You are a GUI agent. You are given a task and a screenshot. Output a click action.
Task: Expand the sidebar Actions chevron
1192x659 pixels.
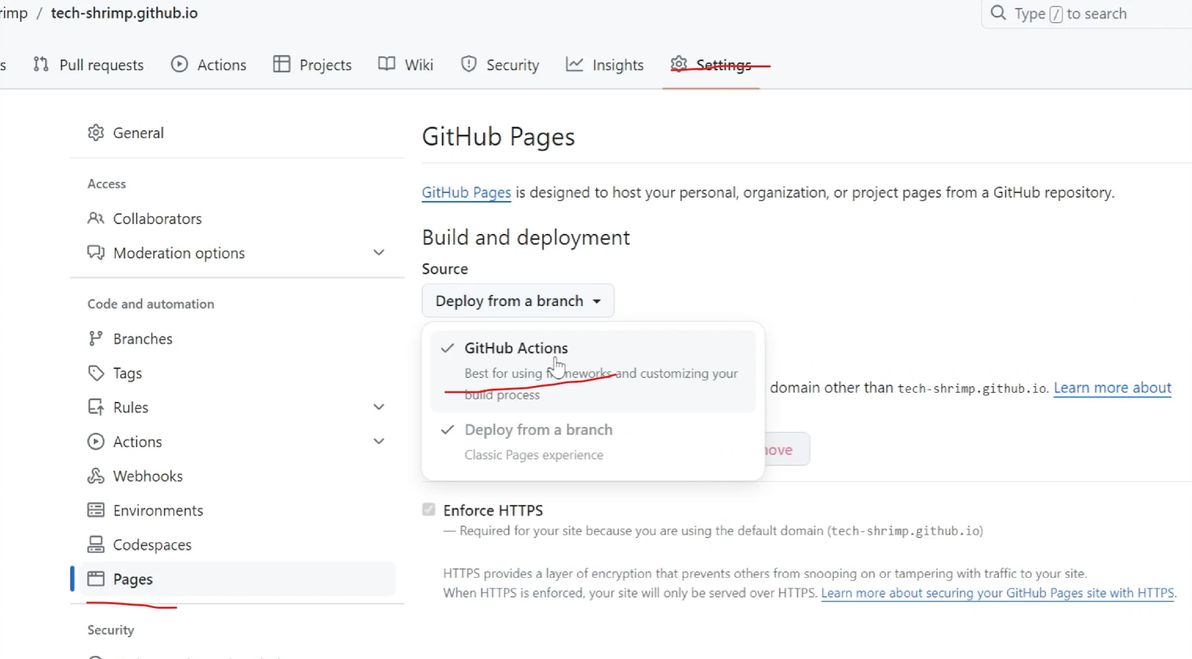pyautogui.click(x=379, y=442)
